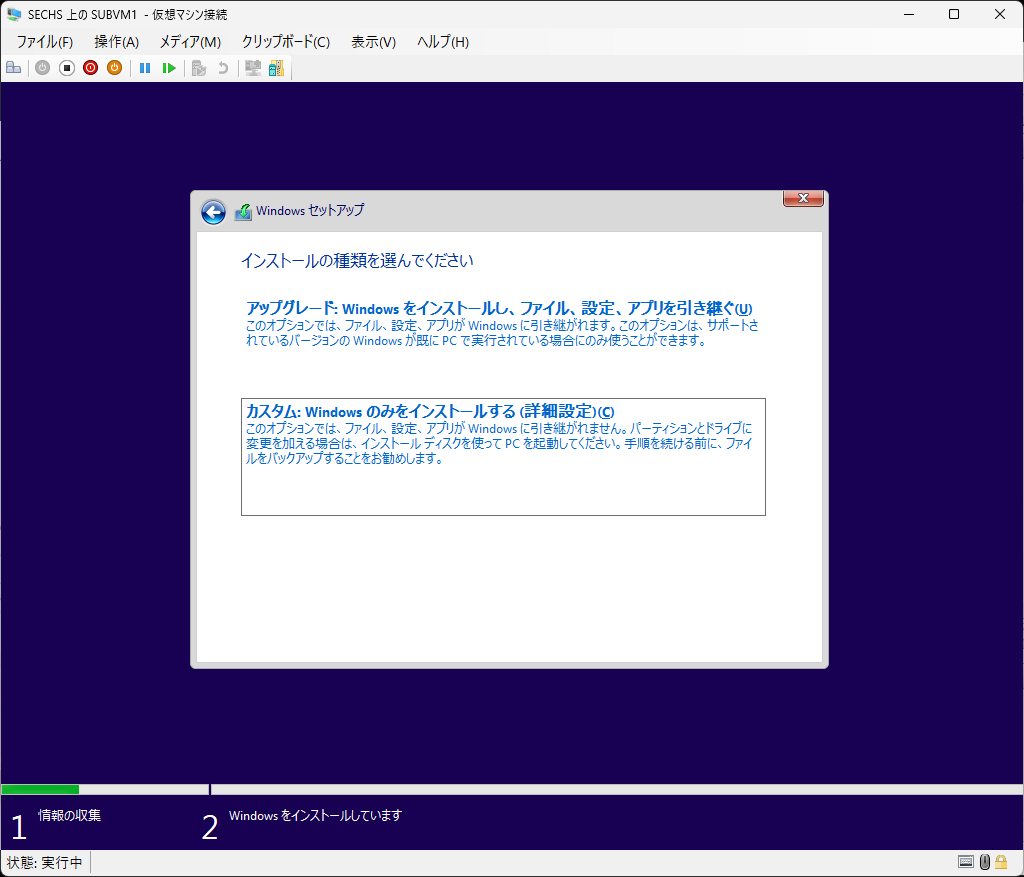Click the VM connection window title icon
The image size is (1024, 877).
click(x=14, y=14)
